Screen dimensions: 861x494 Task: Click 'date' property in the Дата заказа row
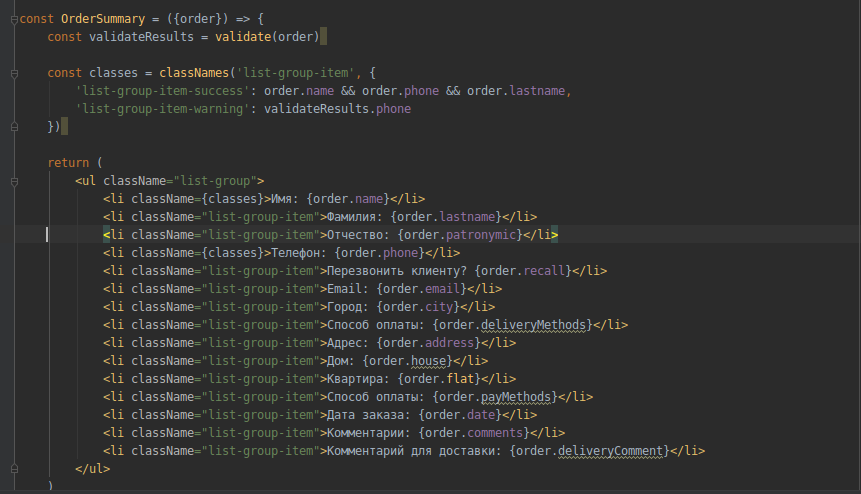pyautogui.click(x=480, y=415)
